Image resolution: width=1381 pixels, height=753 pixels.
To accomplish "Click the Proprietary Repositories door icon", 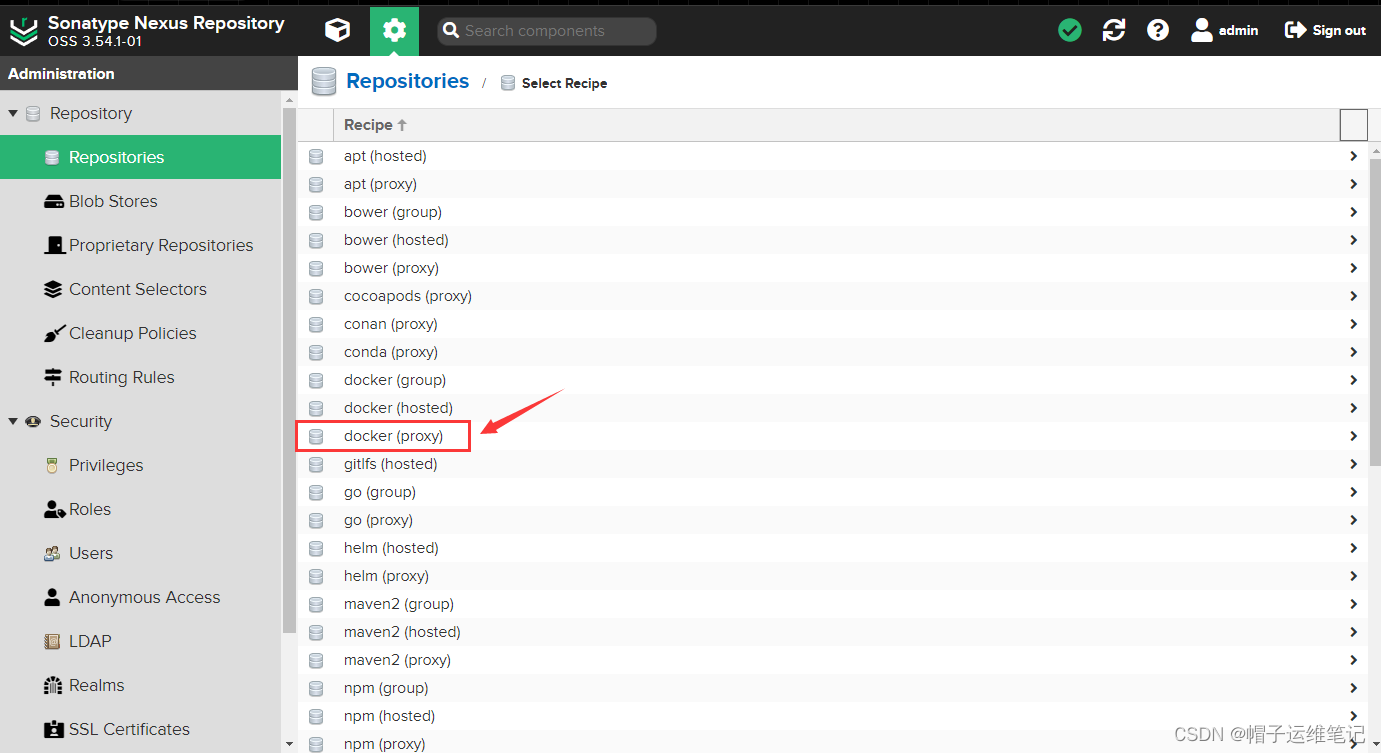I will coord(53,245).
